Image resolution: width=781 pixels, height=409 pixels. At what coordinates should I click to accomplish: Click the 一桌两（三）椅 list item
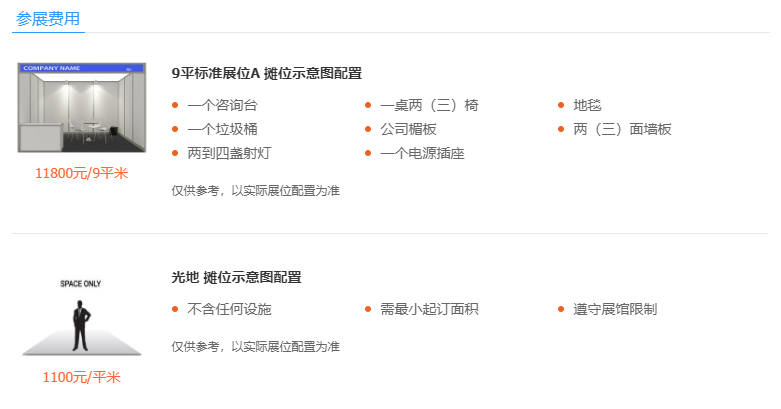tap(429, 105)
